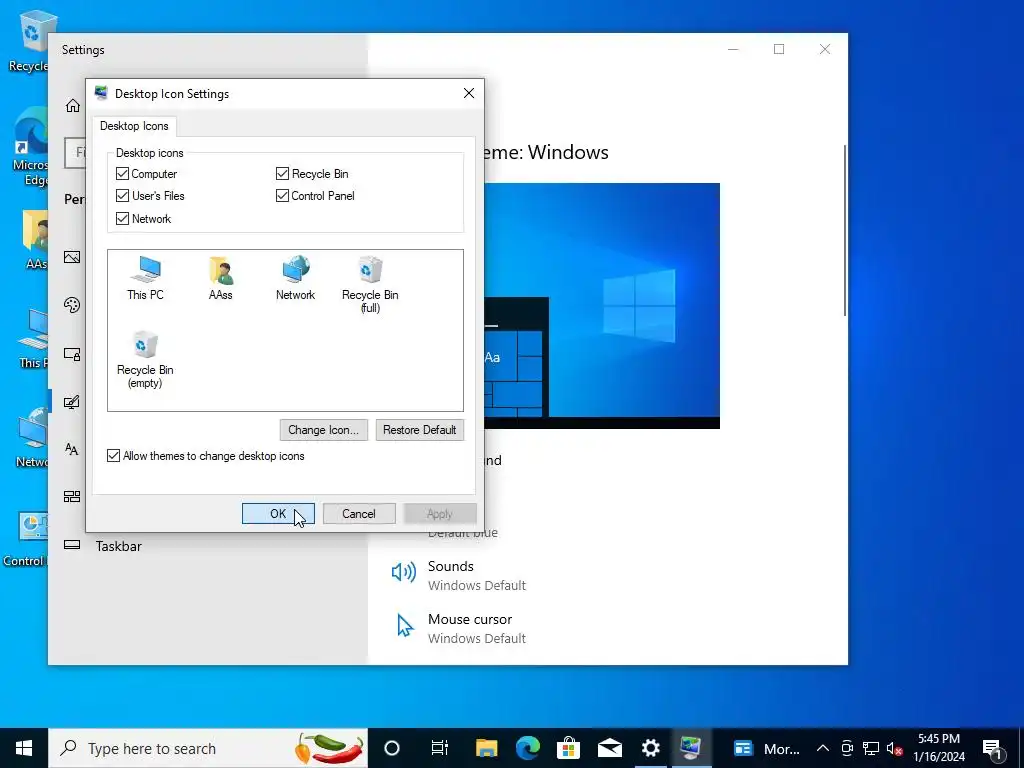Open Start tiles icon in Settings sidebar
This screenshot has height=768, width=1024.
point(72,496)
